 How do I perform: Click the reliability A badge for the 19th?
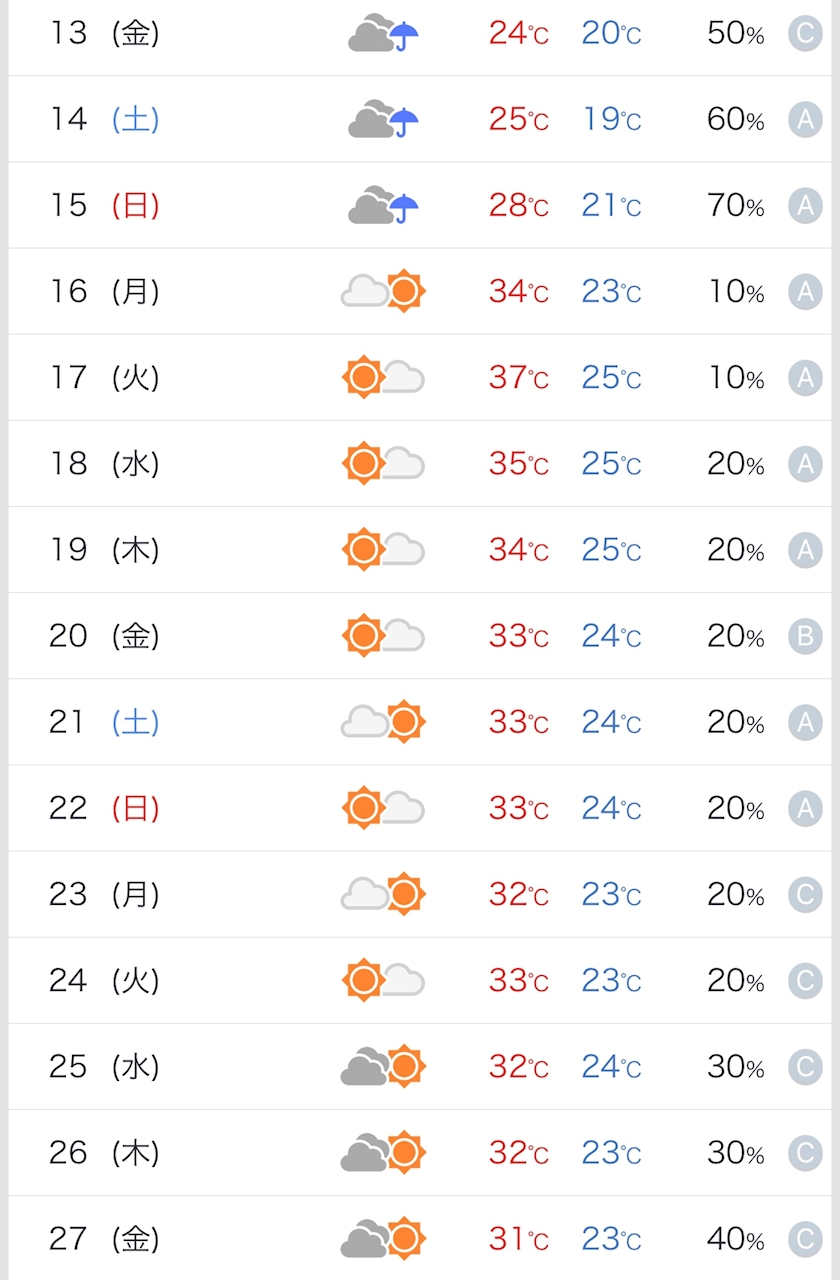click(x=805, y=550)
